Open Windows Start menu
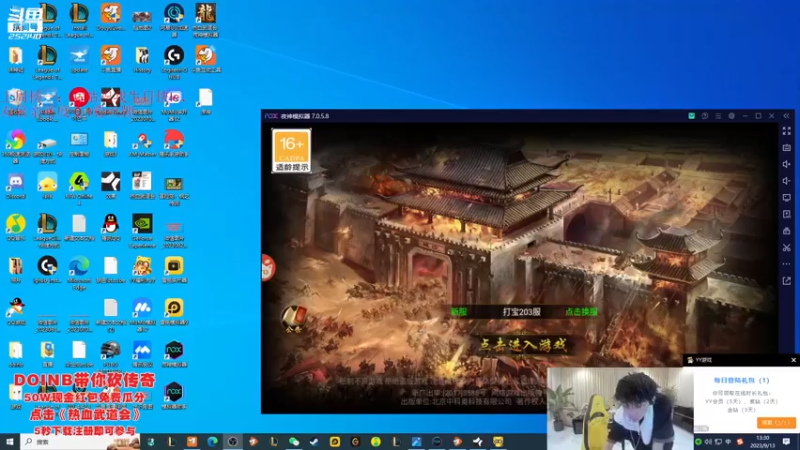 [10, 441]
